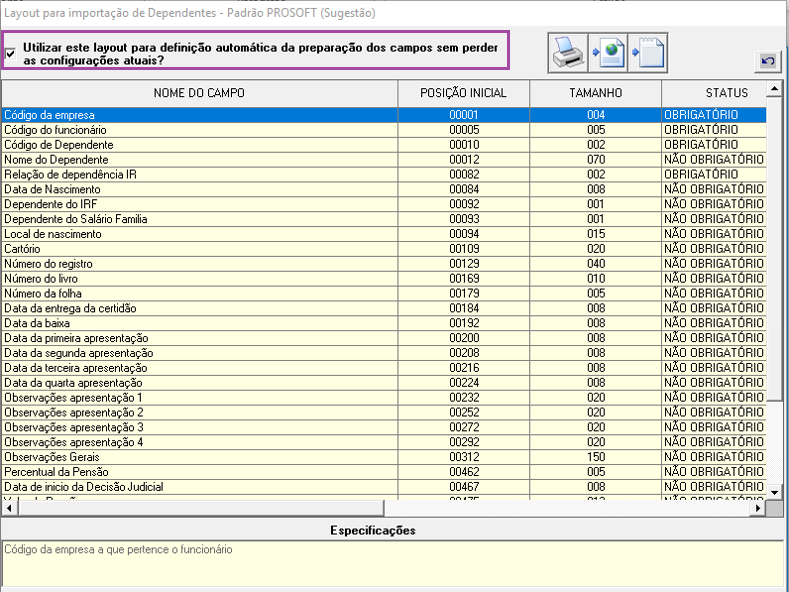The image size is (789, 592).
Task: Click size cell '150'
Action: coord(595,457)
